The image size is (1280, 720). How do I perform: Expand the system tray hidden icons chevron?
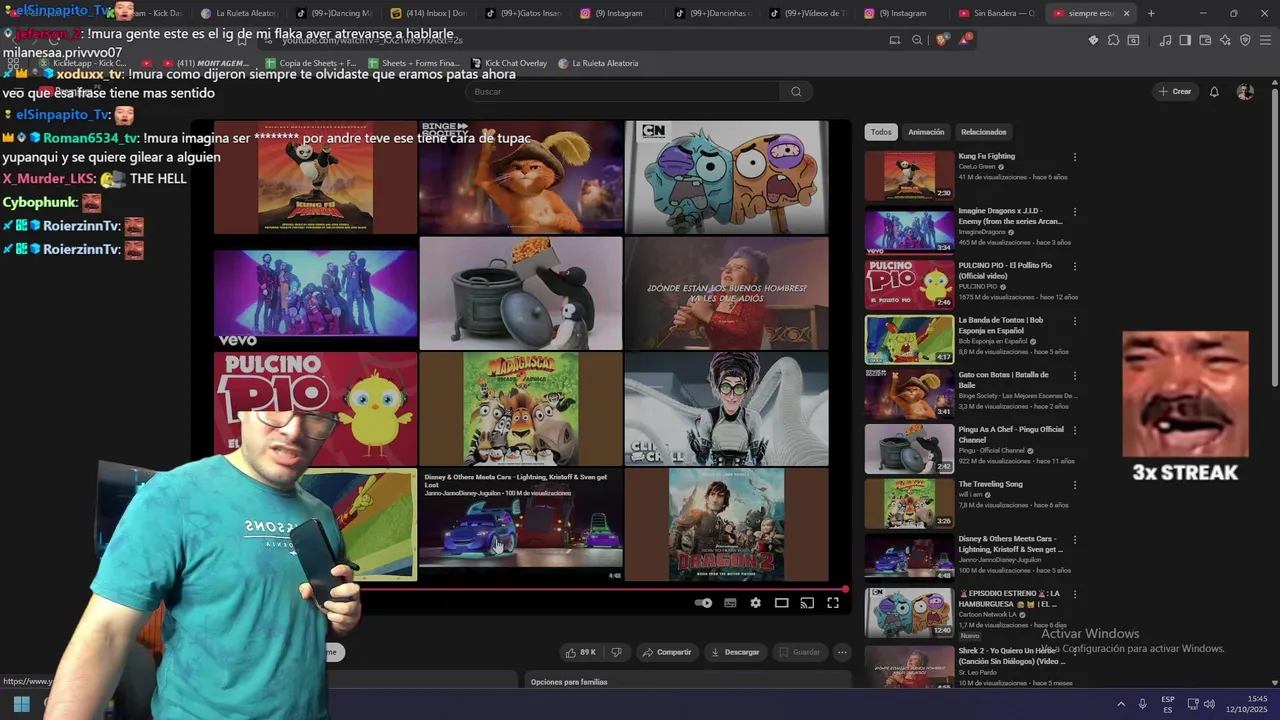(1120, 704)
